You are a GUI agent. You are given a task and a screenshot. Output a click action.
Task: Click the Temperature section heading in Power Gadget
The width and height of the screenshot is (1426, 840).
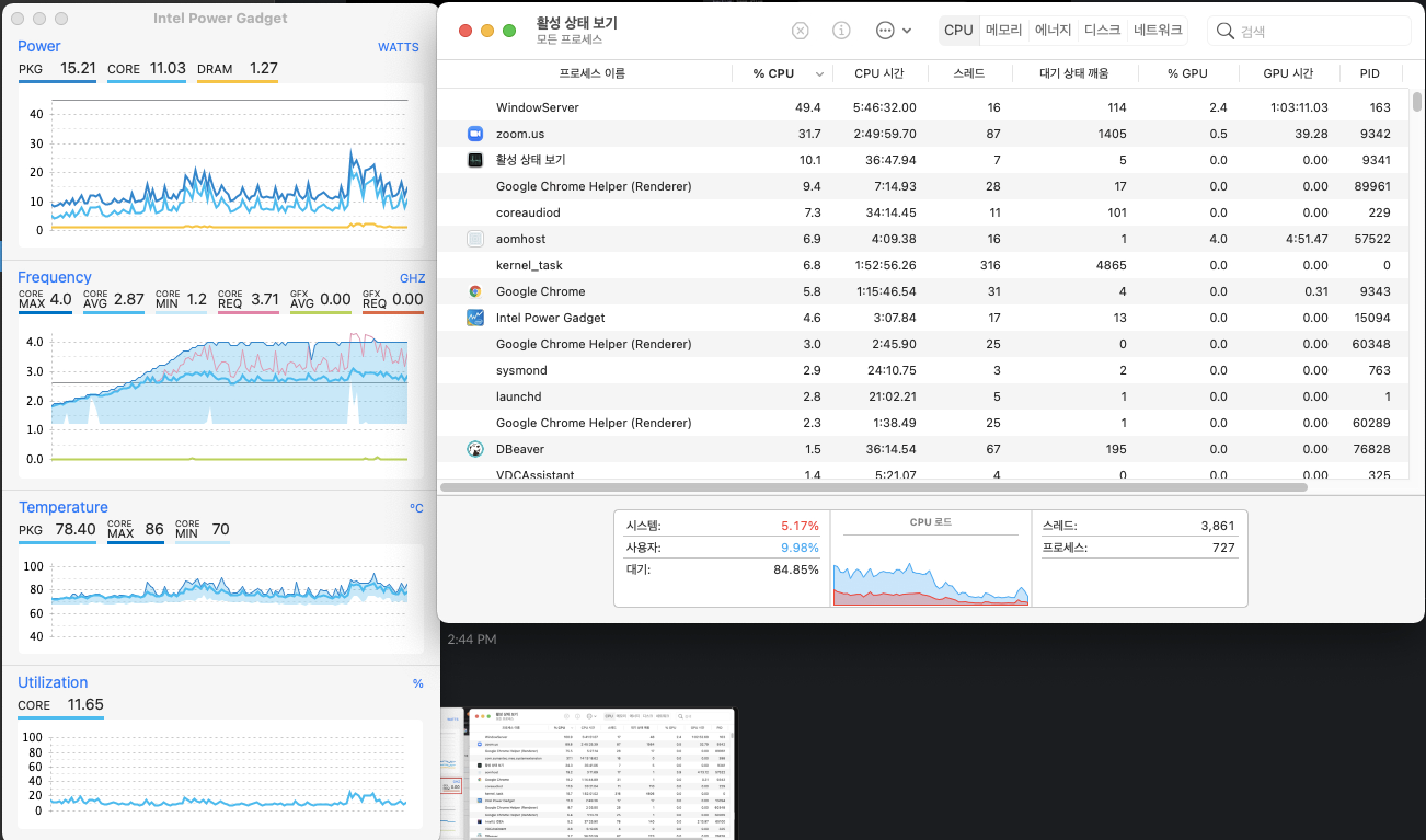pos(63,507)
